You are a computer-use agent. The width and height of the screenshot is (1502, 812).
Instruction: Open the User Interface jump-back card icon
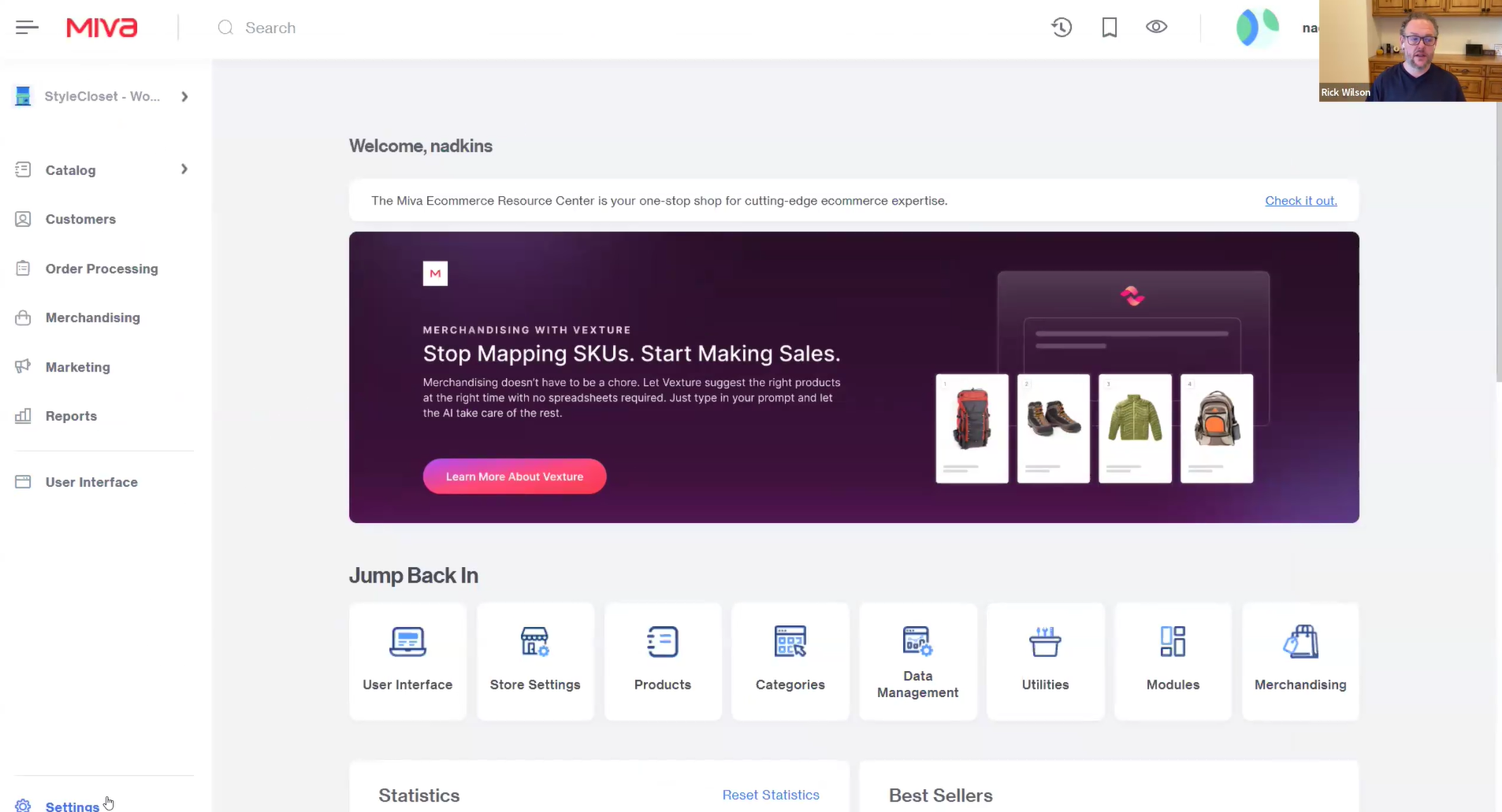click(407, 642)
